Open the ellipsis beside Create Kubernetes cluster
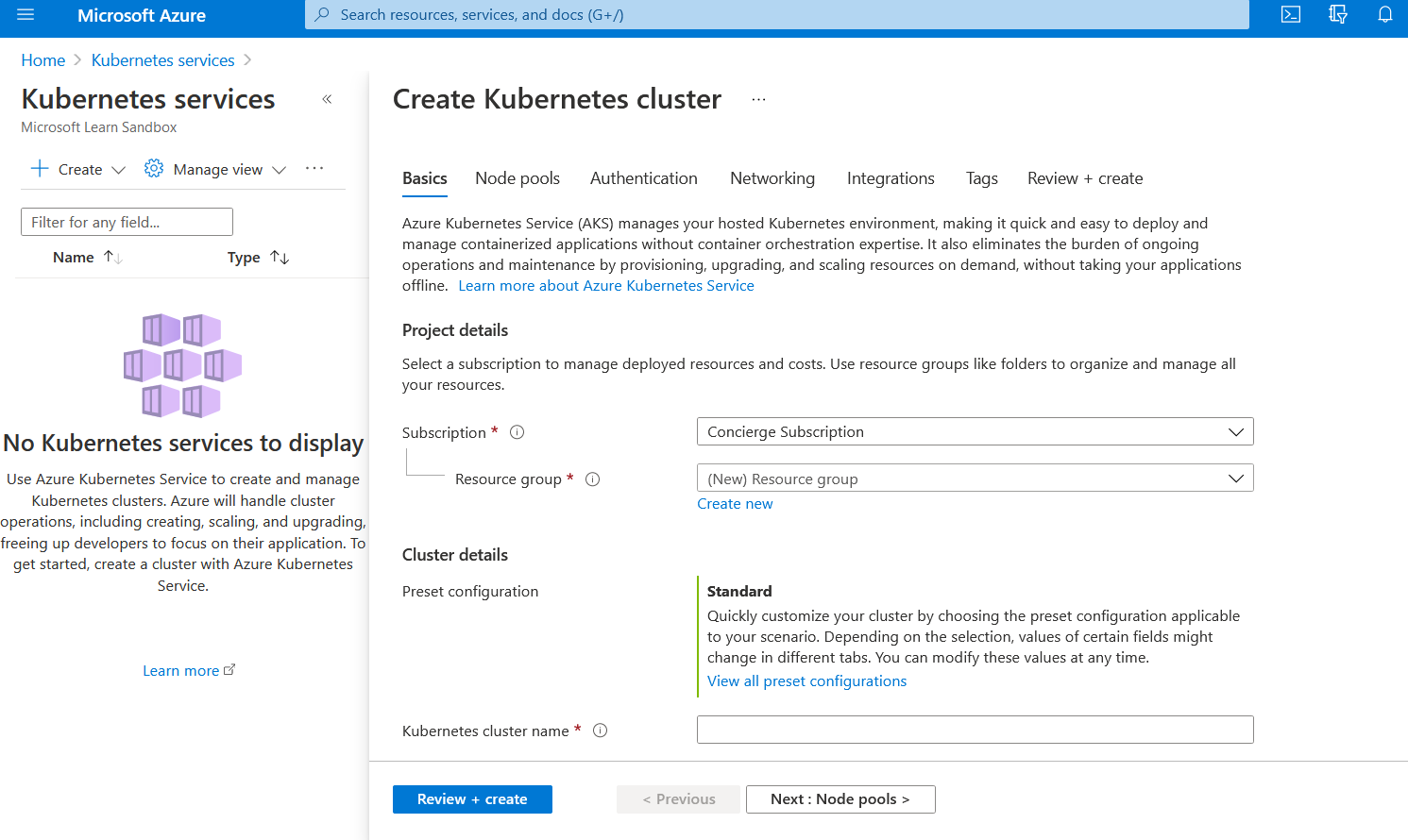The width and height of the screenshot is (1408, 840). (x=759, y=99)
